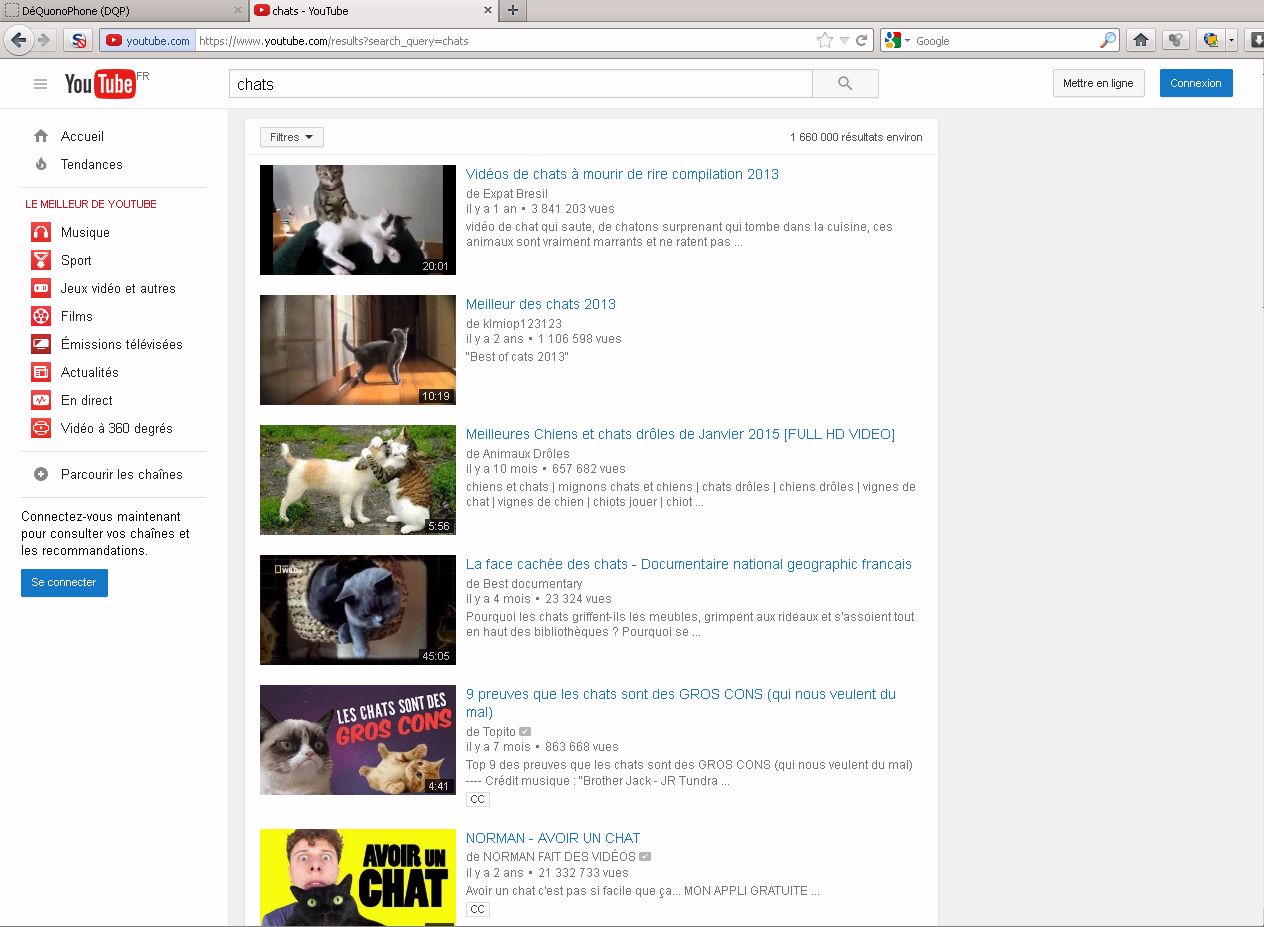Open the address bar history dropdown arrow
This screenshot has height=927, width=1264.
pyautogui.click(x=844, y=41)
